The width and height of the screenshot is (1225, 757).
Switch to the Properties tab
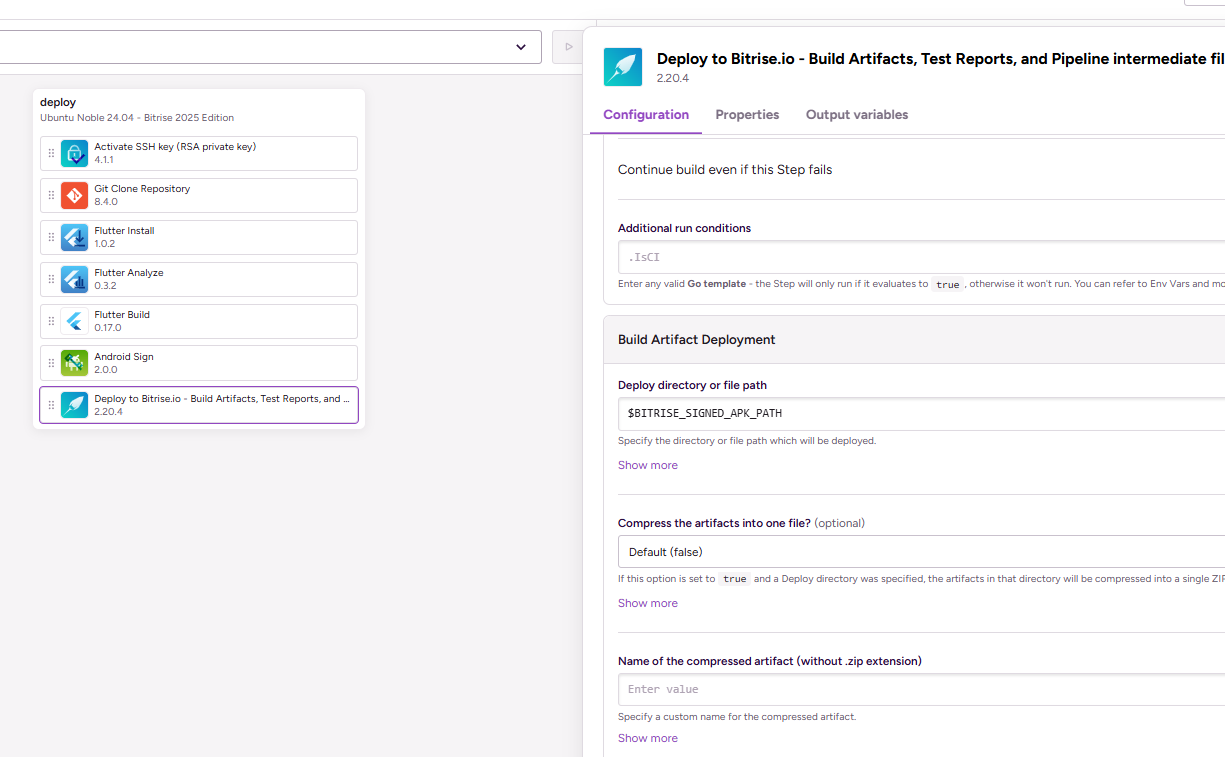(x=747, y=115)
